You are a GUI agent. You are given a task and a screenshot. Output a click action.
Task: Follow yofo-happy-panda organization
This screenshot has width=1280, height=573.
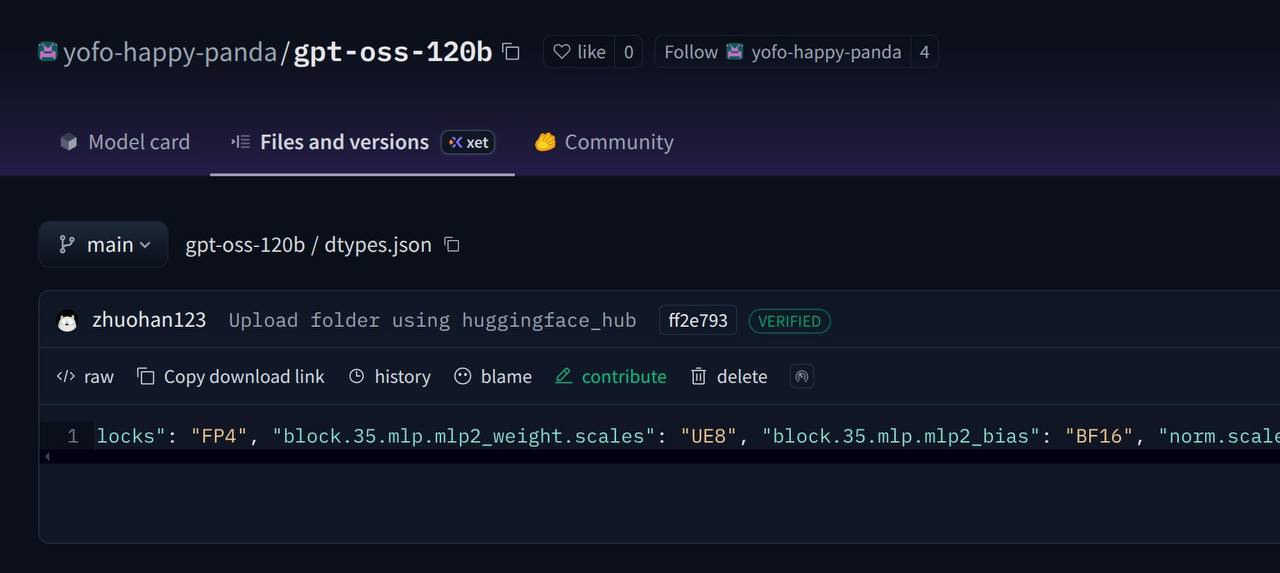691,52
